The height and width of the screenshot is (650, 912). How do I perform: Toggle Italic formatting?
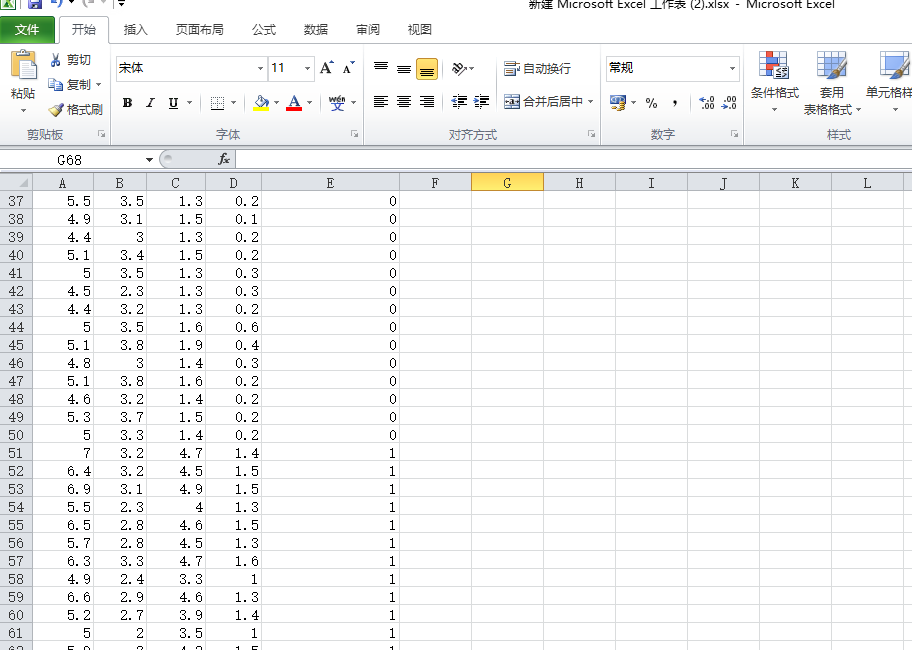(150, 103)
